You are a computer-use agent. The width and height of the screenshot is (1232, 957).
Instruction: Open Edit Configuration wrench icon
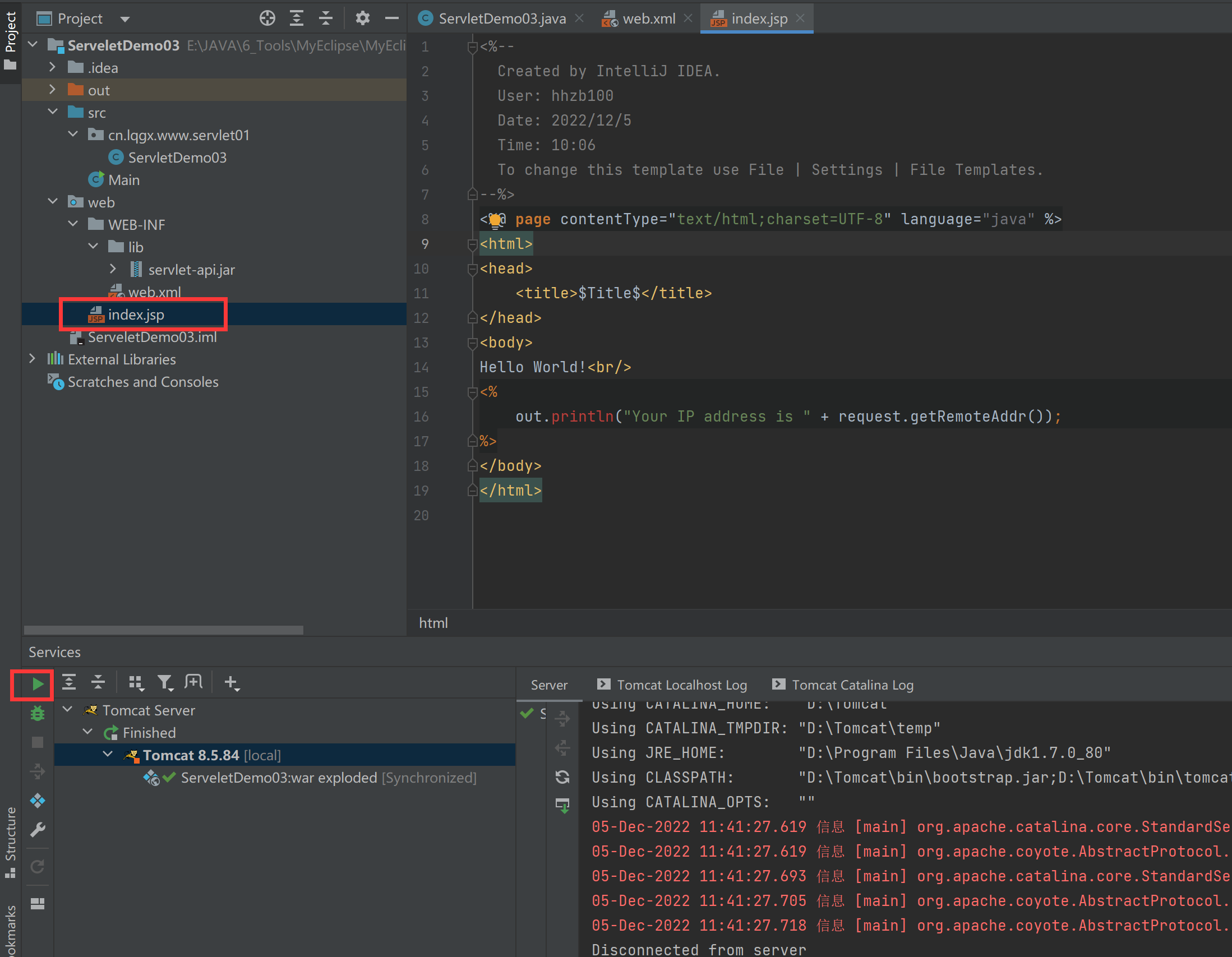tap(37, 830)
